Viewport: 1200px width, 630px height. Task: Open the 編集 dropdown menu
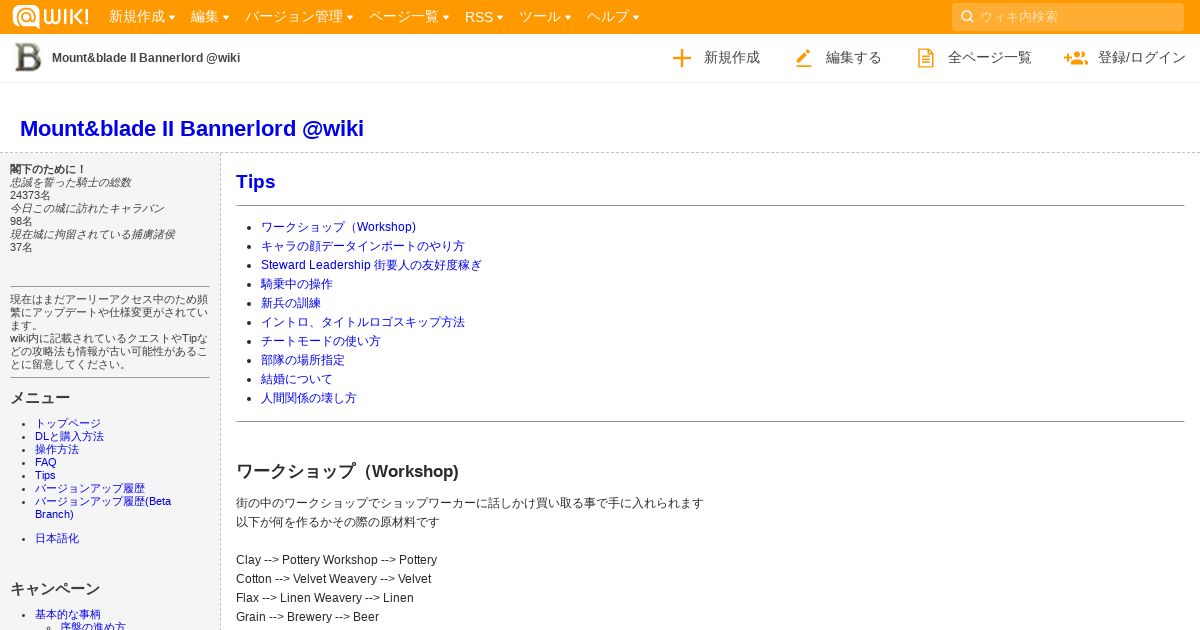point(210,17)
